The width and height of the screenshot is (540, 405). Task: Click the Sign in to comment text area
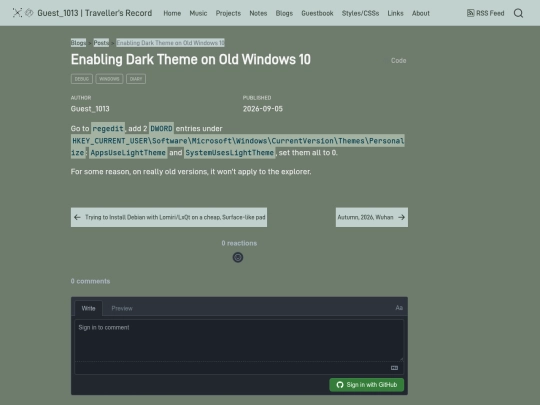(x=239, y=340)
